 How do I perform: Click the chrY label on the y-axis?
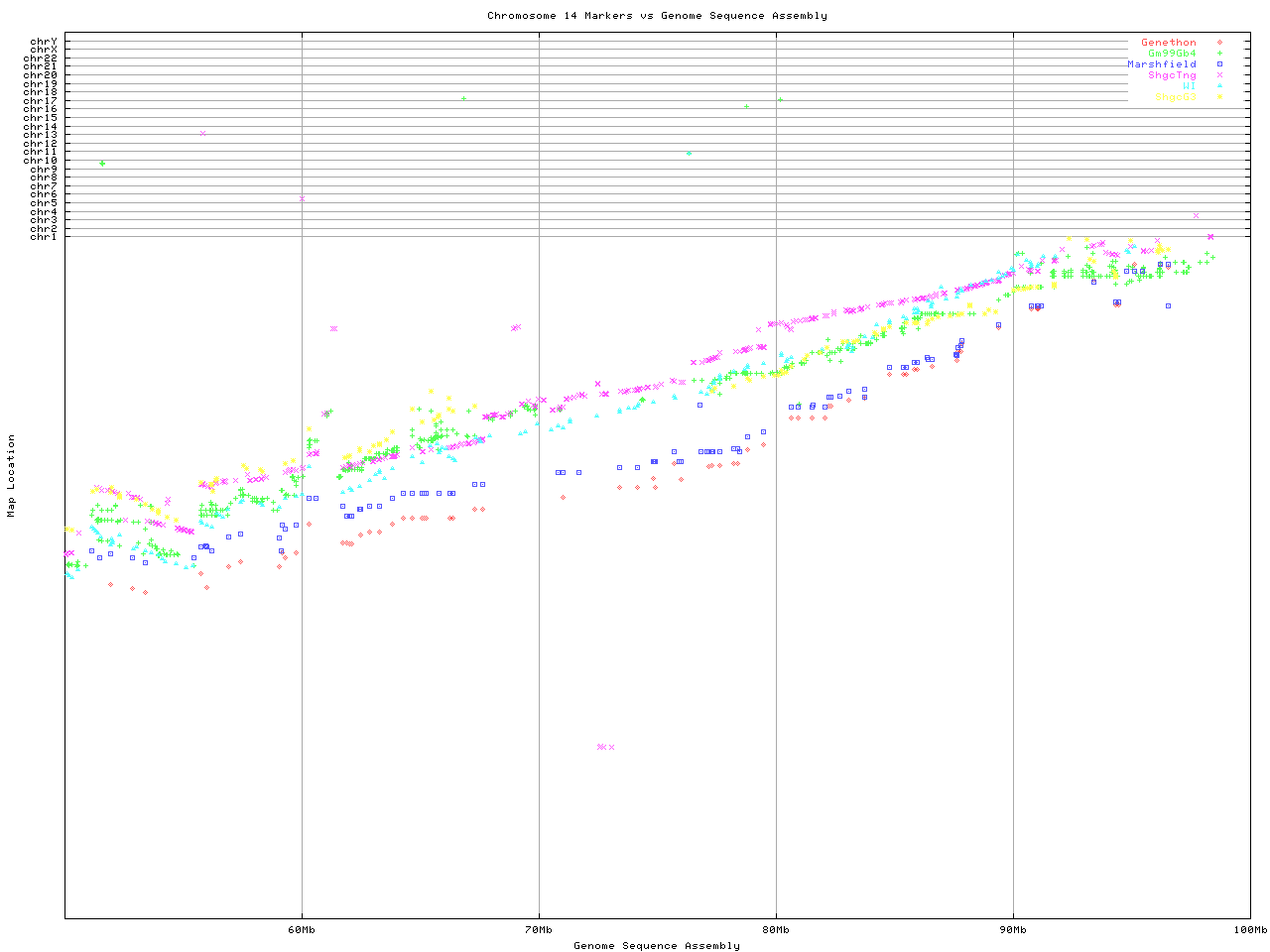[44, 42]
